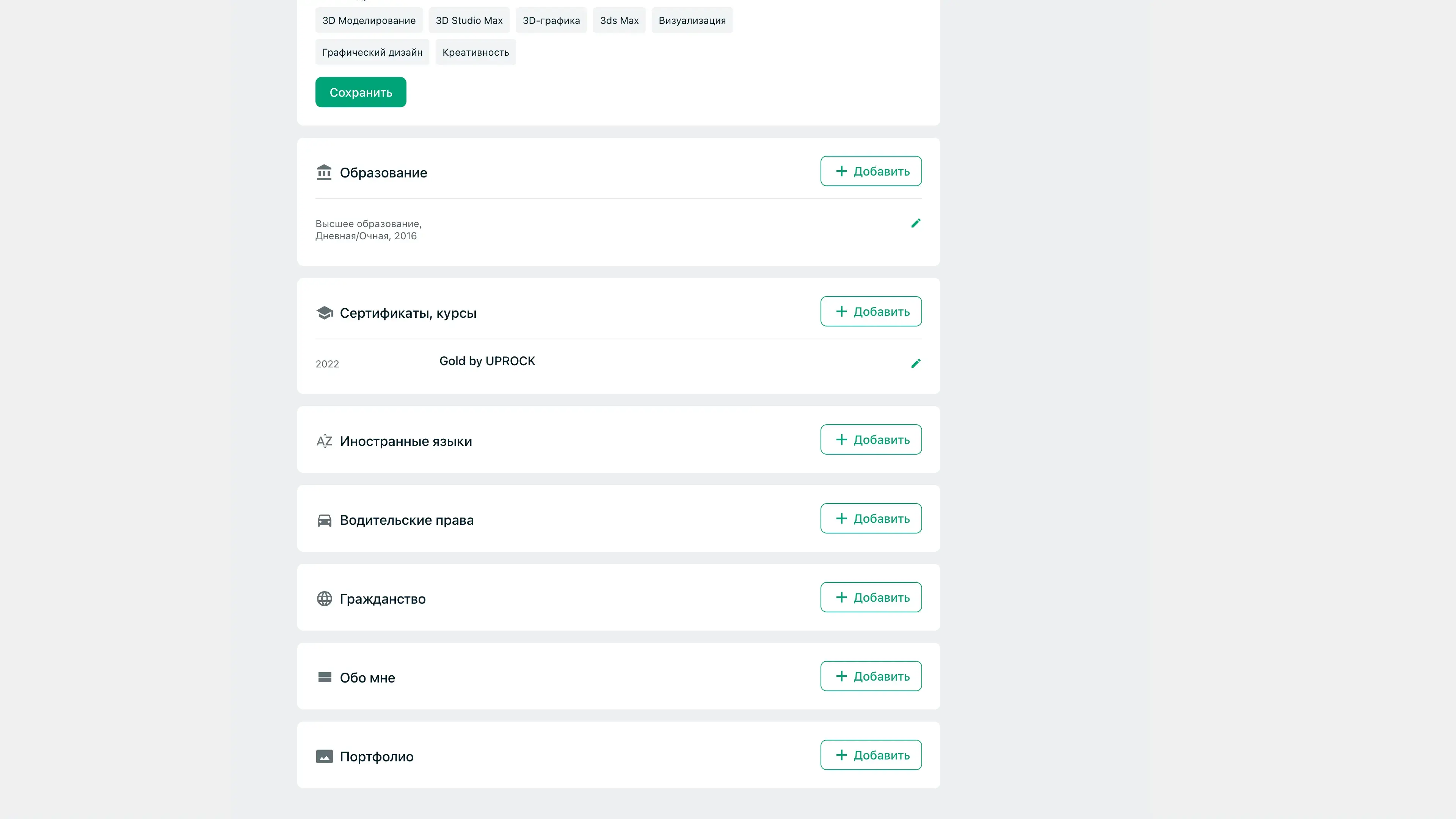Add a portfolio item
Screen dimensions: 1456x819
tap(871, 755)
